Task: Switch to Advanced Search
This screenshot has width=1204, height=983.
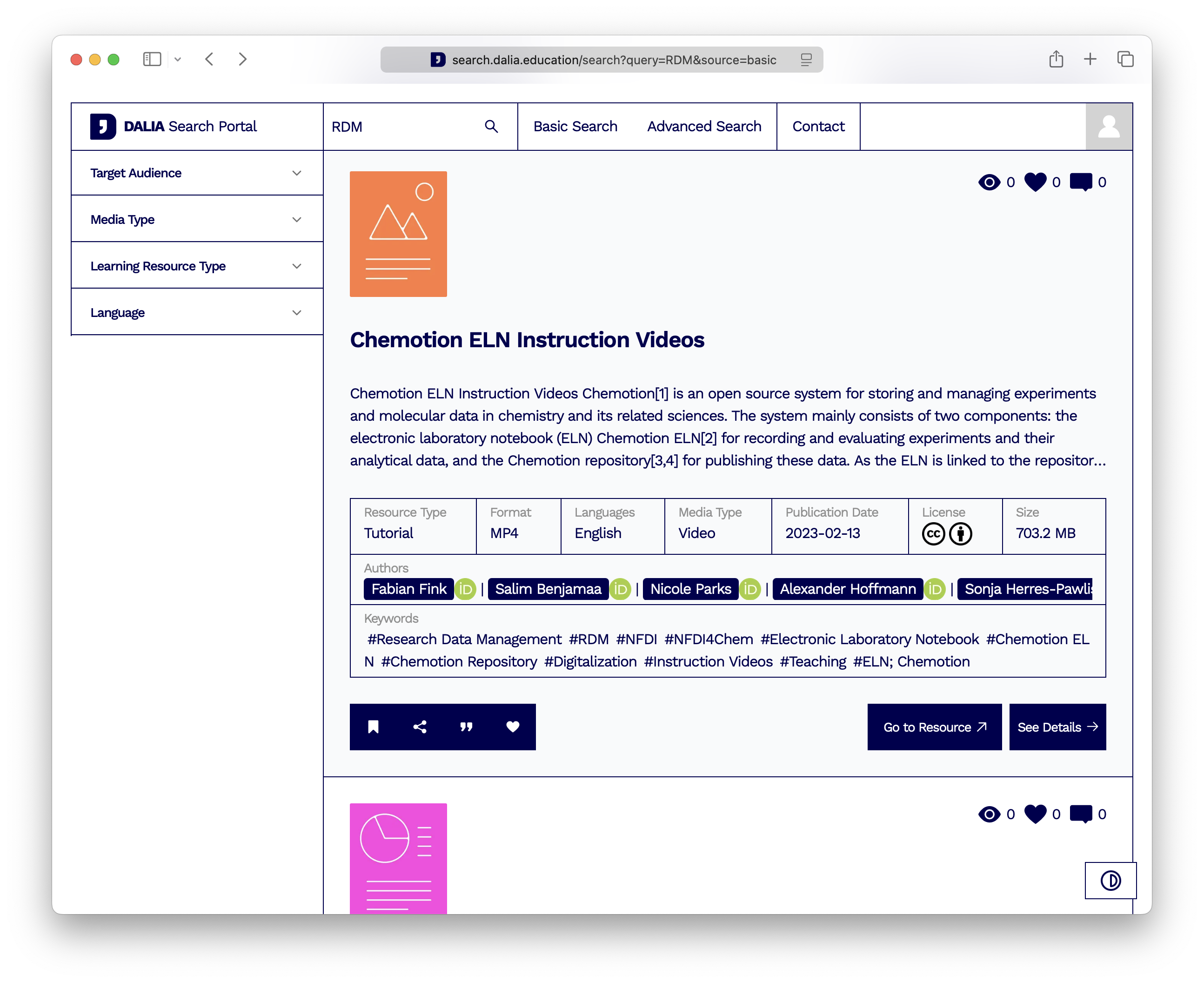Action: [x=703, y=127]
